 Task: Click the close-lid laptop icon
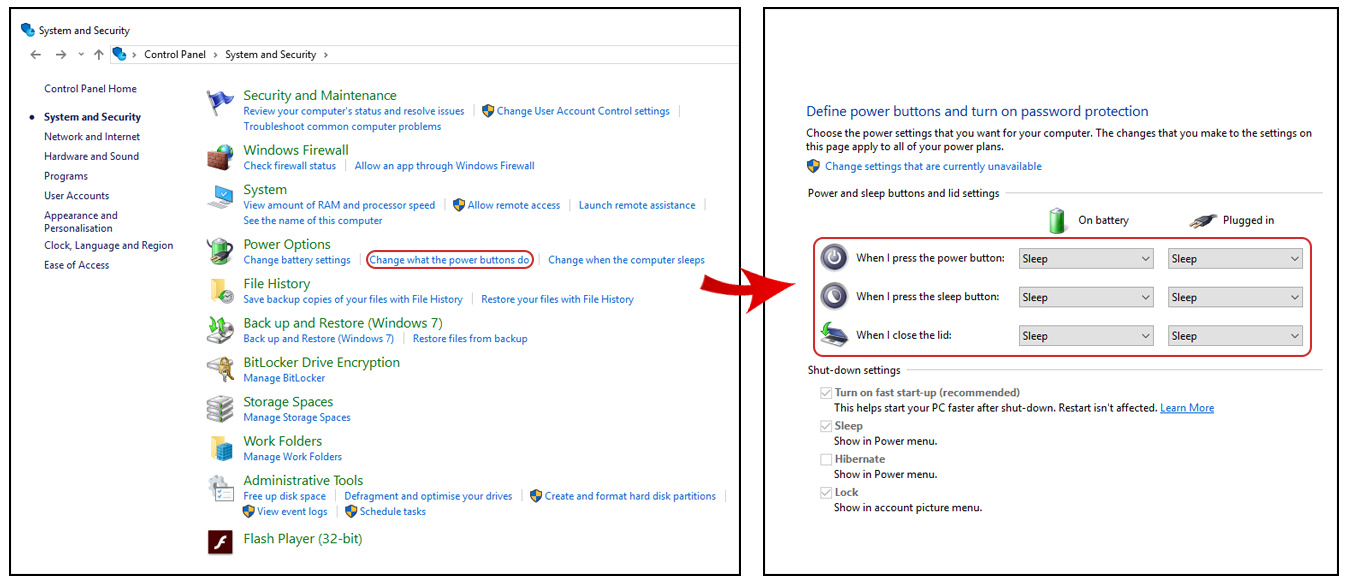pyautogui.click(x=834, y=334)
